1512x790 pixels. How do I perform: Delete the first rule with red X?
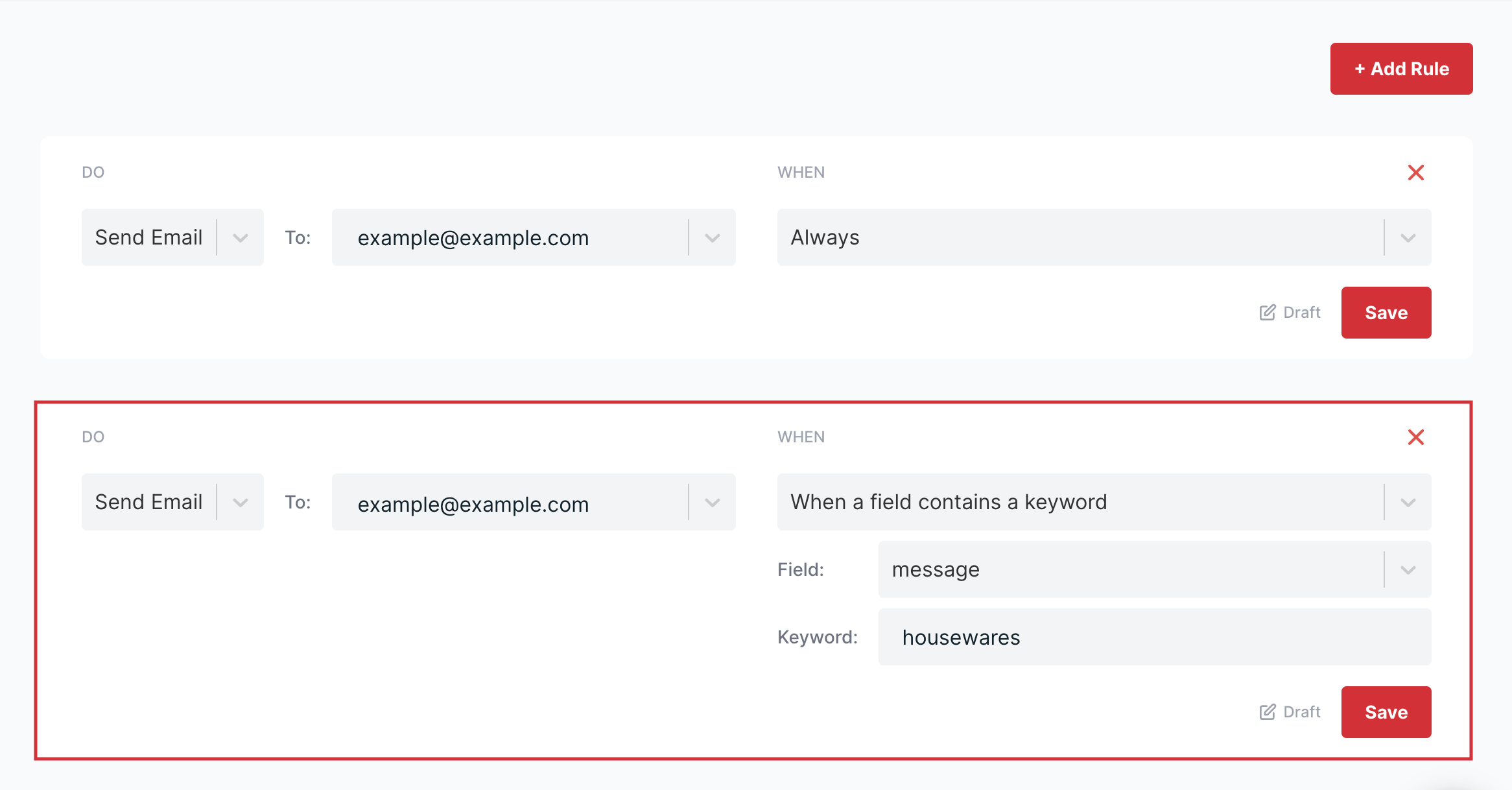1415,173
